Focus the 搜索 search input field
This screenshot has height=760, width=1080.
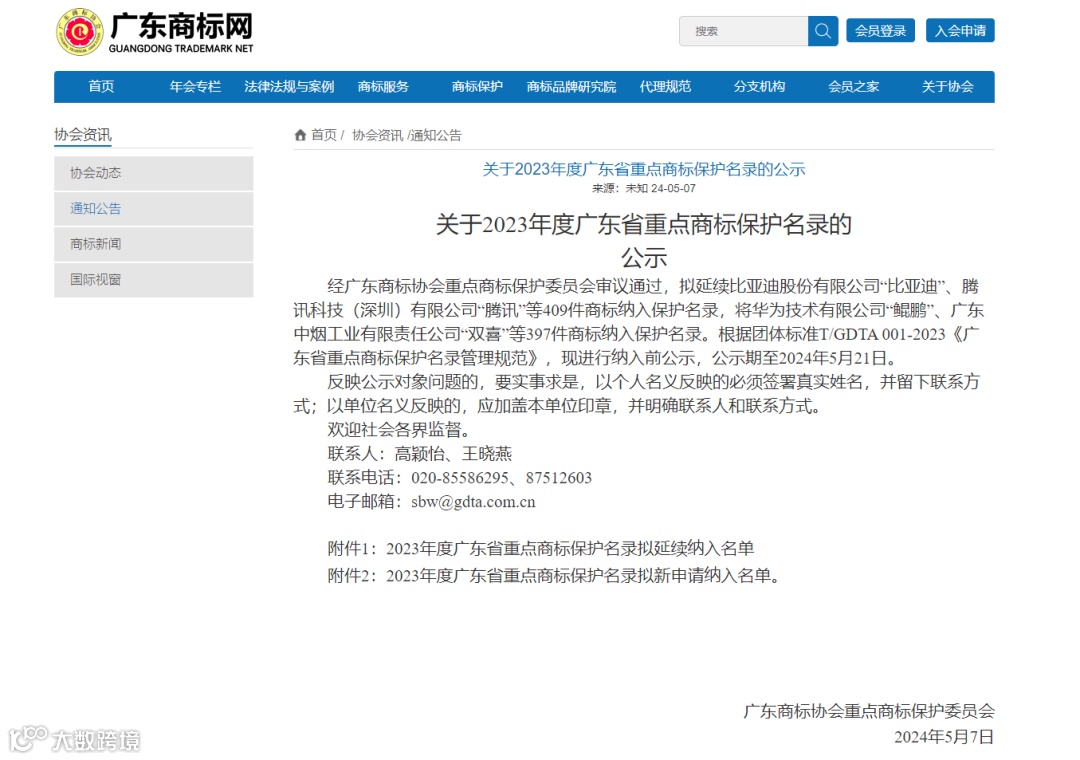[743, 31]
